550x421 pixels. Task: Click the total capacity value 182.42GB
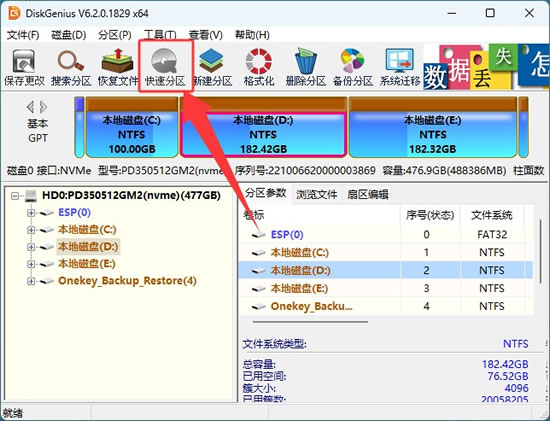[x=505, y=364]
